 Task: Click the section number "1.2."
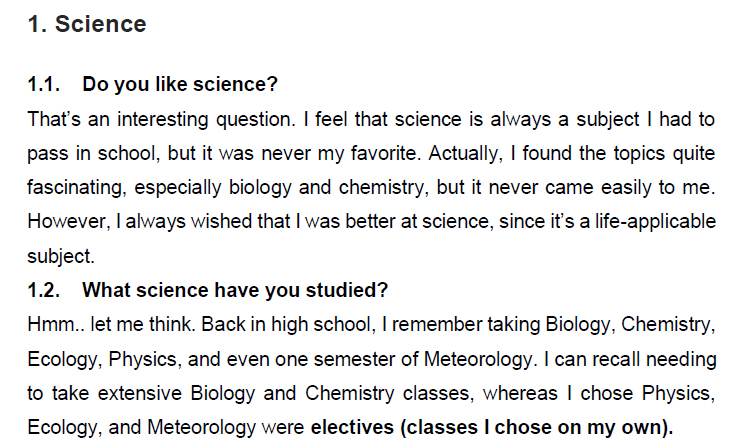44,290
